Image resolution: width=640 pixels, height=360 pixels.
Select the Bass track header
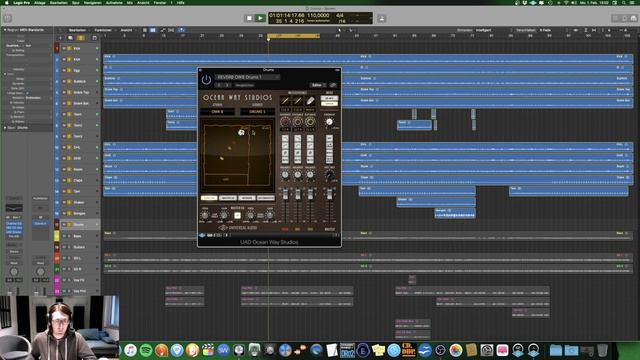pos(78,236)
